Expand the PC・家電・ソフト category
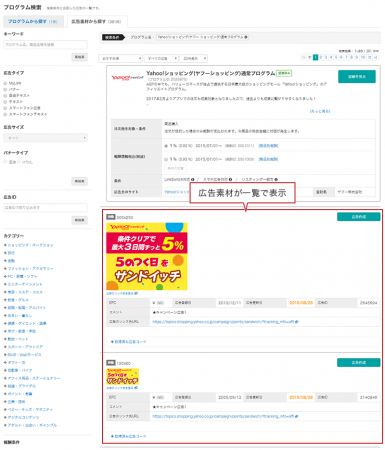 [x=20, y=276]
